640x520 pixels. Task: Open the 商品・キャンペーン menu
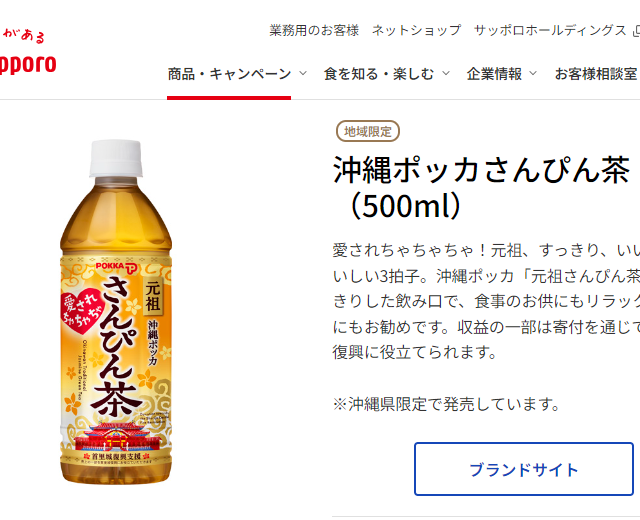coord(229,74)
